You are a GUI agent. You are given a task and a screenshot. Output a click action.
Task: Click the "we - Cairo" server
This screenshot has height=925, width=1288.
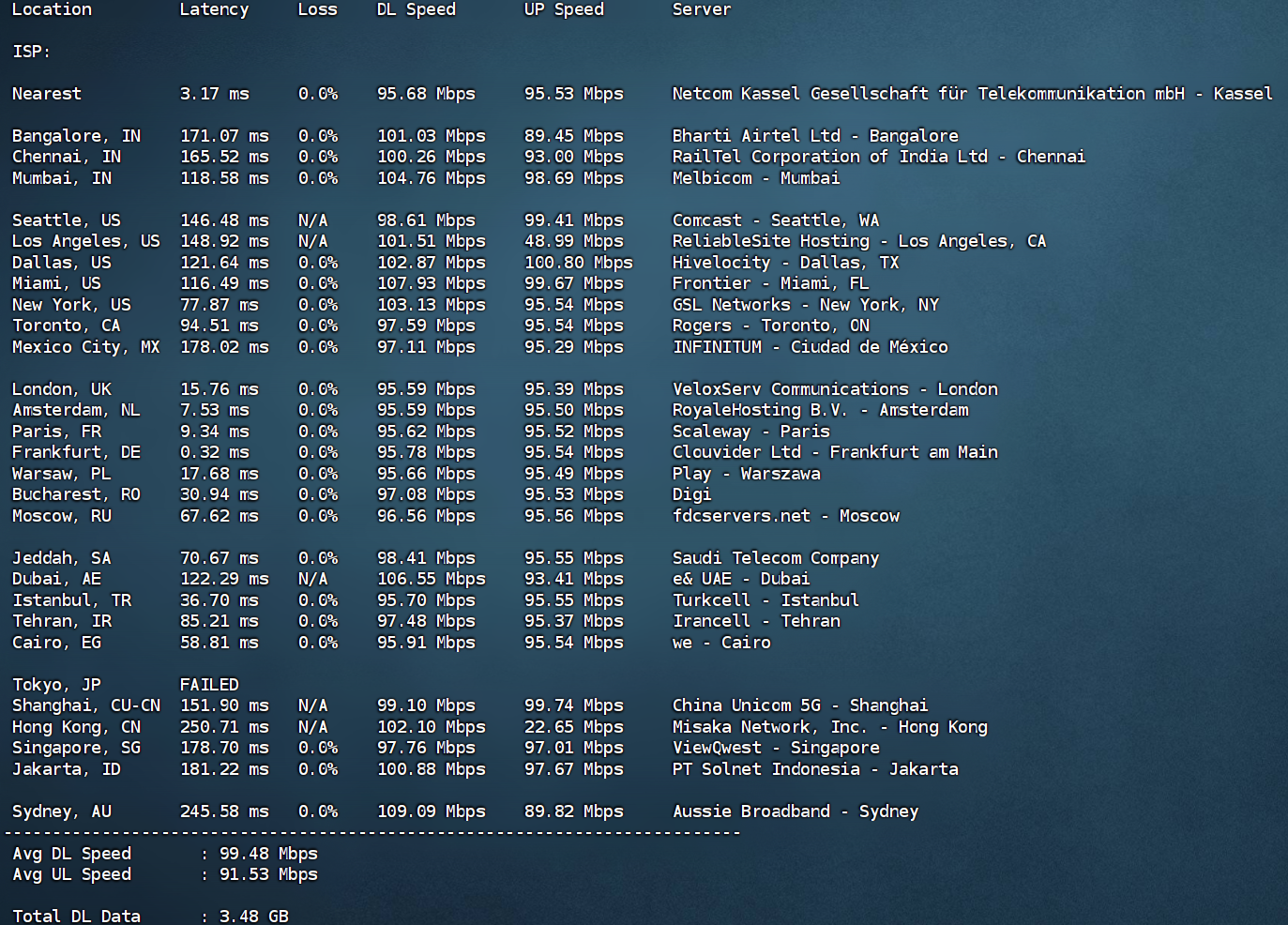tap(721, 643)
